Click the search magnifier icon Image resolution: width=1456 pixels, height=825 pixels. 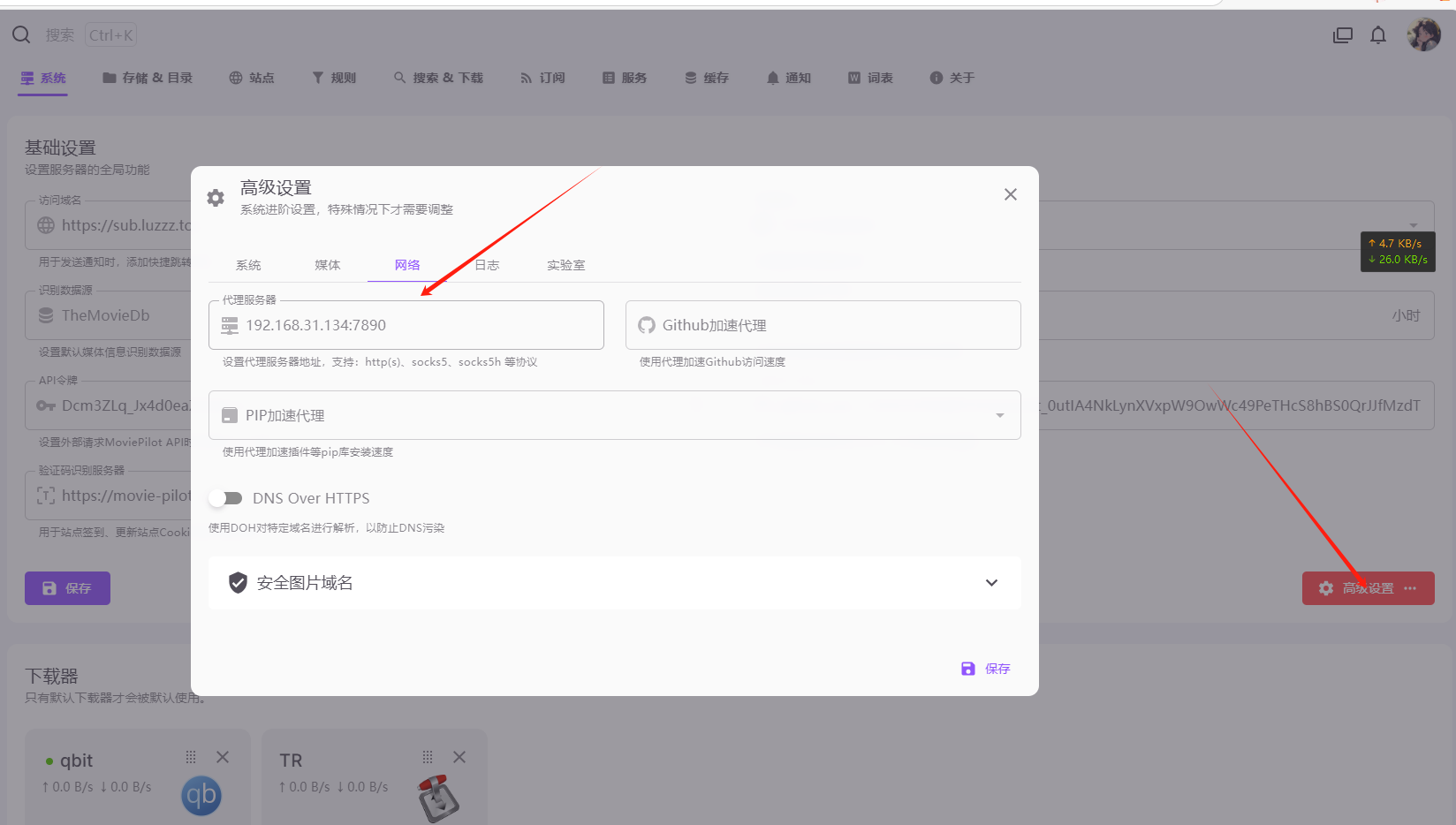(21, 35)
